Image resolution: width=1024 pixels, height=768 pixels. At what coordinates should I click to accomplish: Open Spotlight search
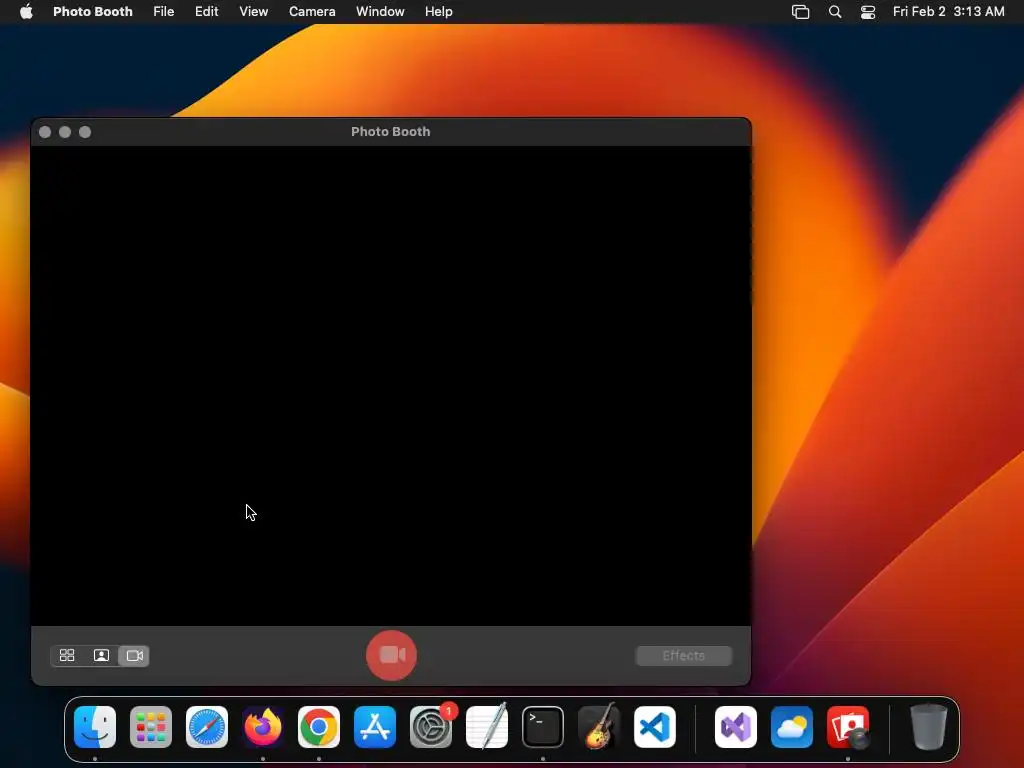[835, 12]
